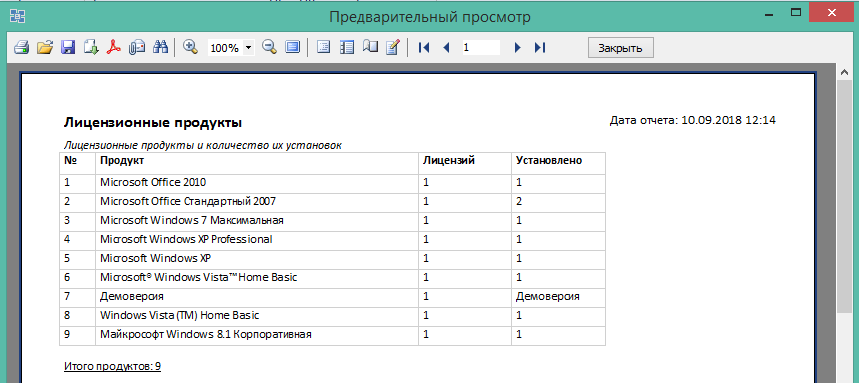Toggle the report outline panel icon
Image resolution: width=859 pixels, height=383 pixels.
click(x=324, y=47)
